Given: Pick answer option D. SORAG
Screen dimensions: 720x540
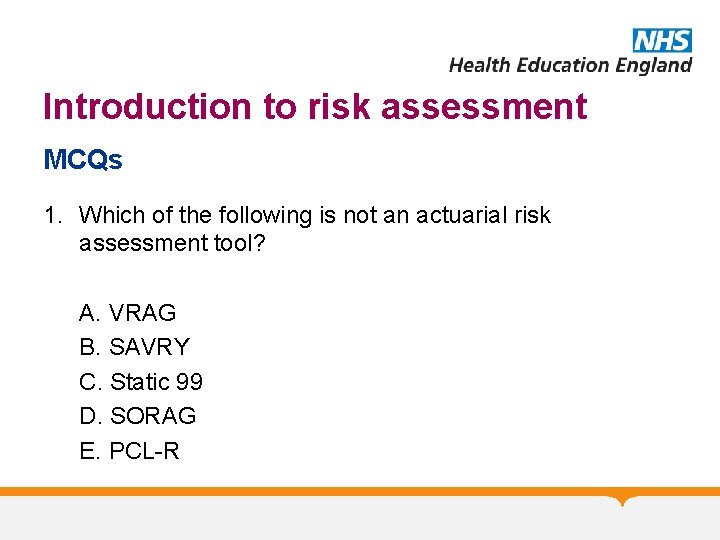Looking at the screenshot, I should coord(138,416).
